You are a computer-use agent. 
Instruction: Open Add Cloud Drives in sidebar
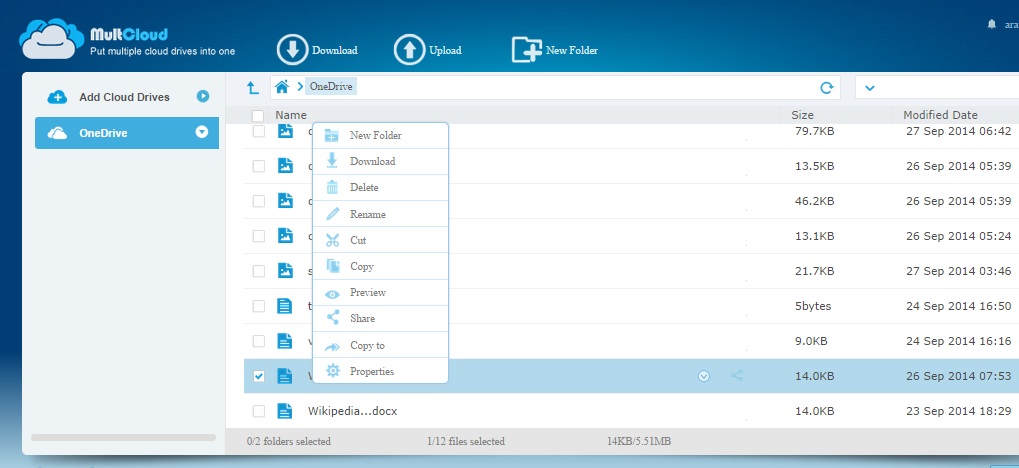pyautogui.click(x=124, y=97)
